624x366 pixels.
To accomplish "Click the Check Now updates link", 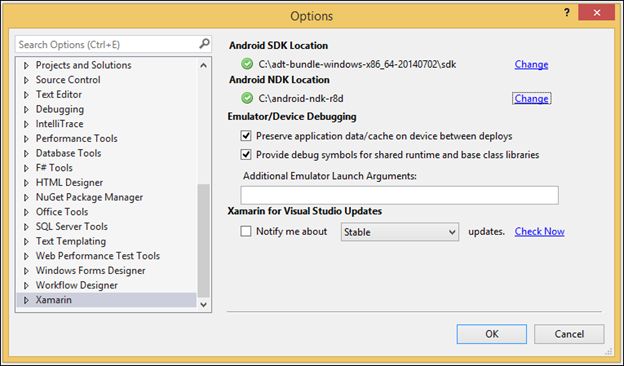I will [539, 232].
